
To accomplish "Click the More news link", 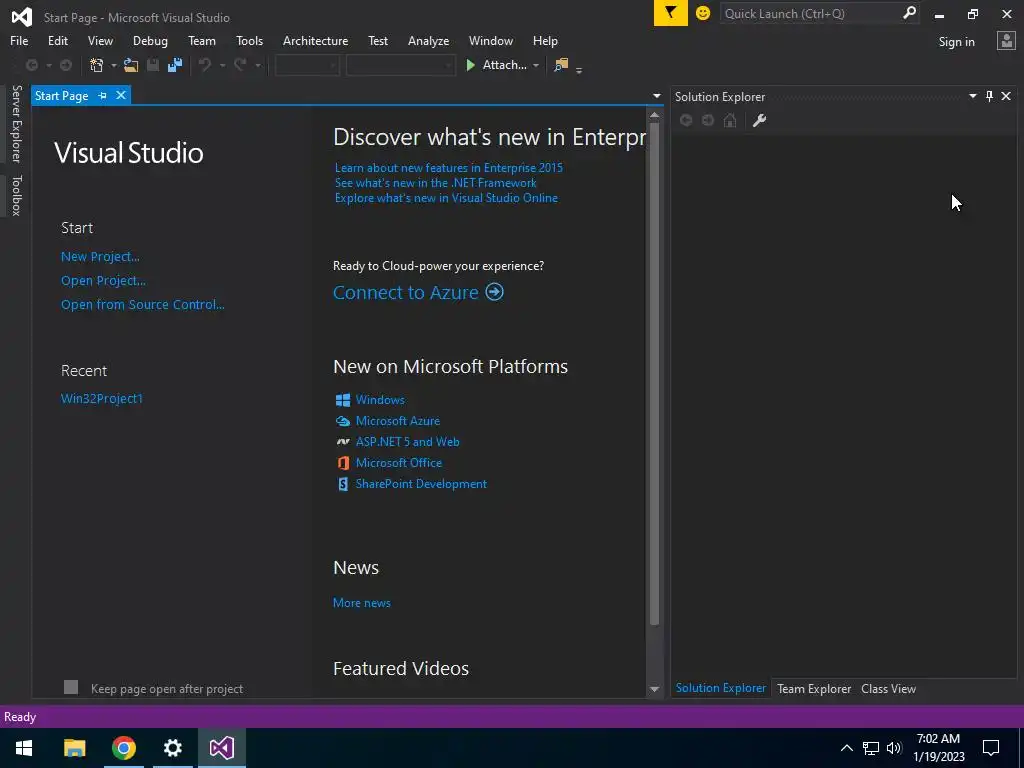I will [362, 603].
